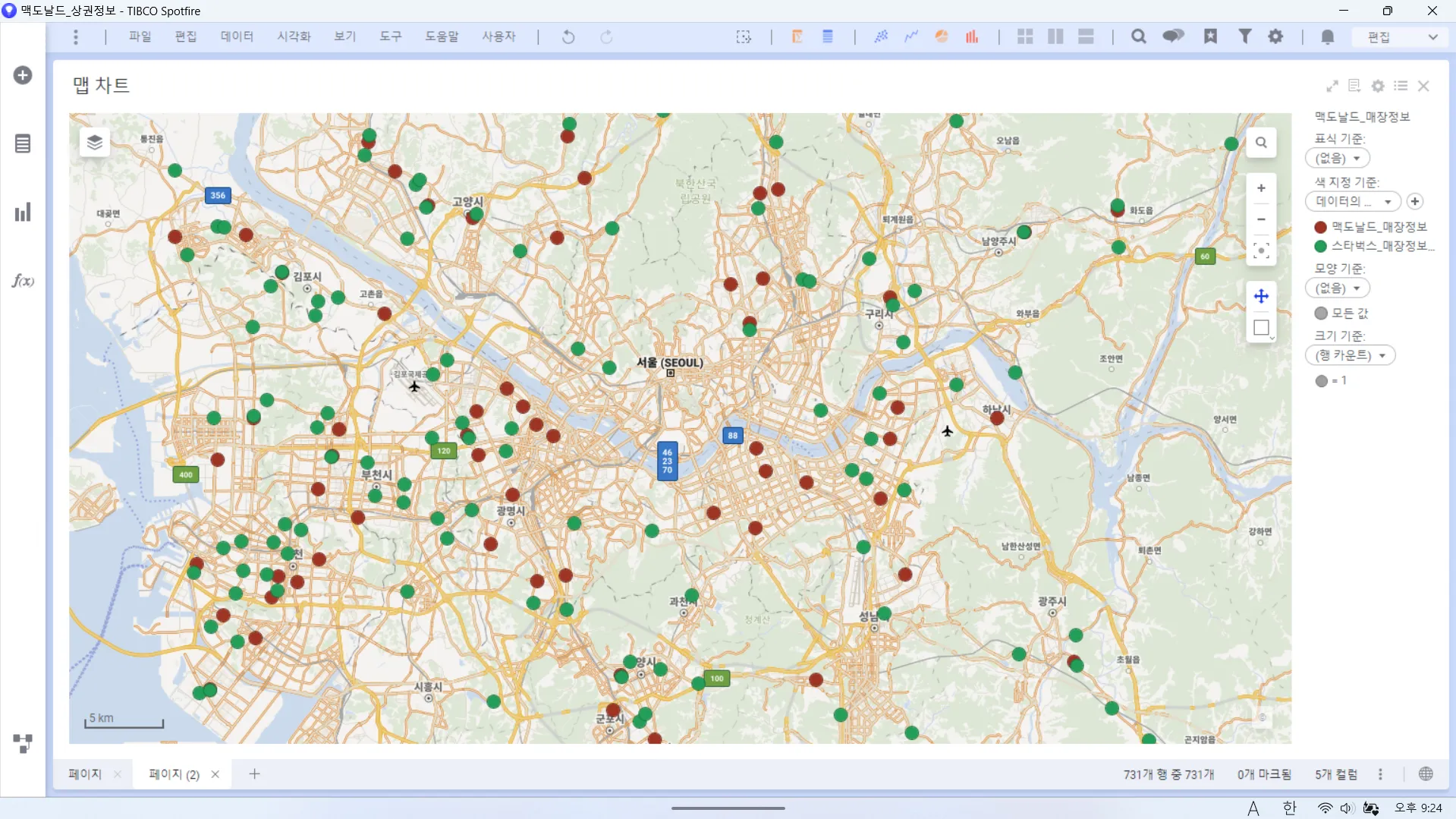Click the 5개 컬럼 status text
1456x819 pixels.
coord(1336,774)
